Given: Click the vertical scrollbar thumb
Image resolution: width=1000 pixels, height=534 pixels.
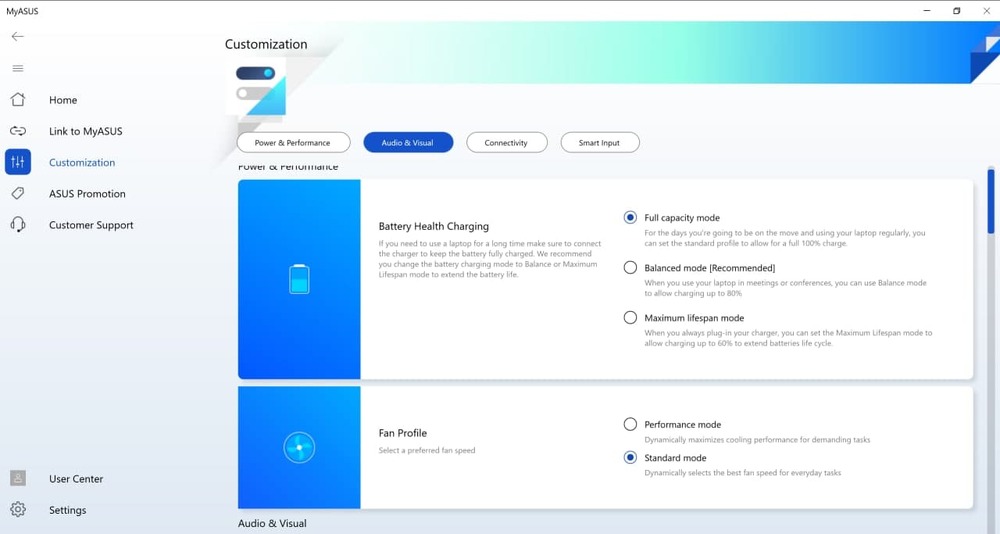Looking at the screenshot, I should [x=990, y=201].
